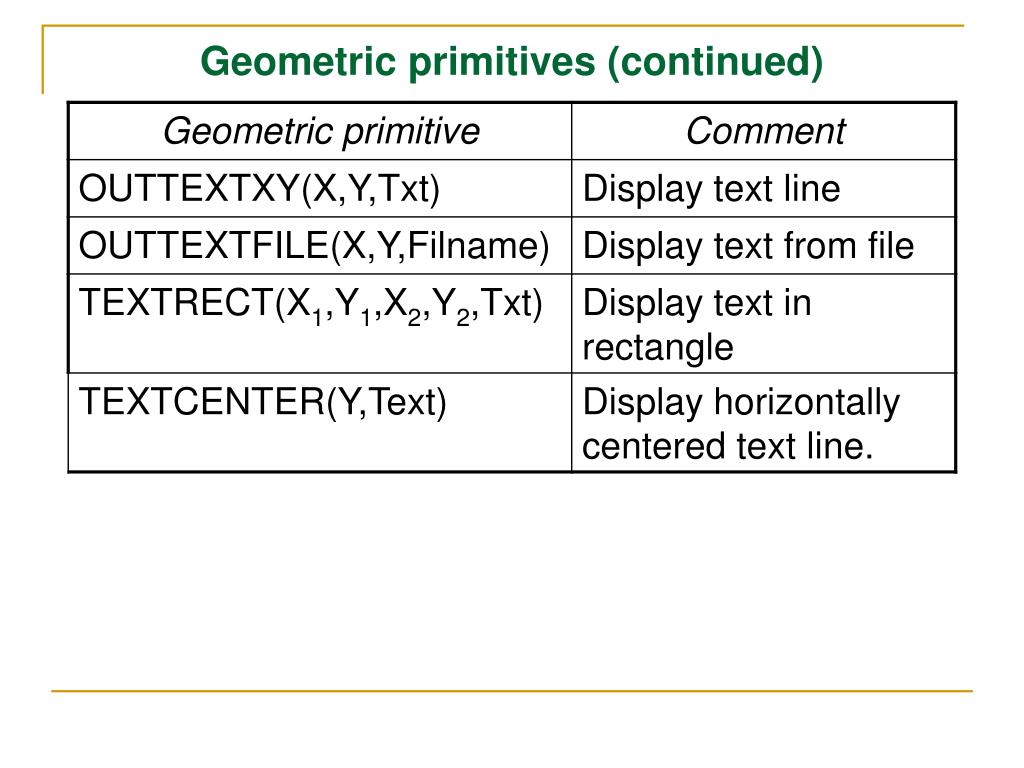Click the slide title 'Geometric primitives (continued)'
Viewport: 1024px width, 768px height.
point(511,62)
